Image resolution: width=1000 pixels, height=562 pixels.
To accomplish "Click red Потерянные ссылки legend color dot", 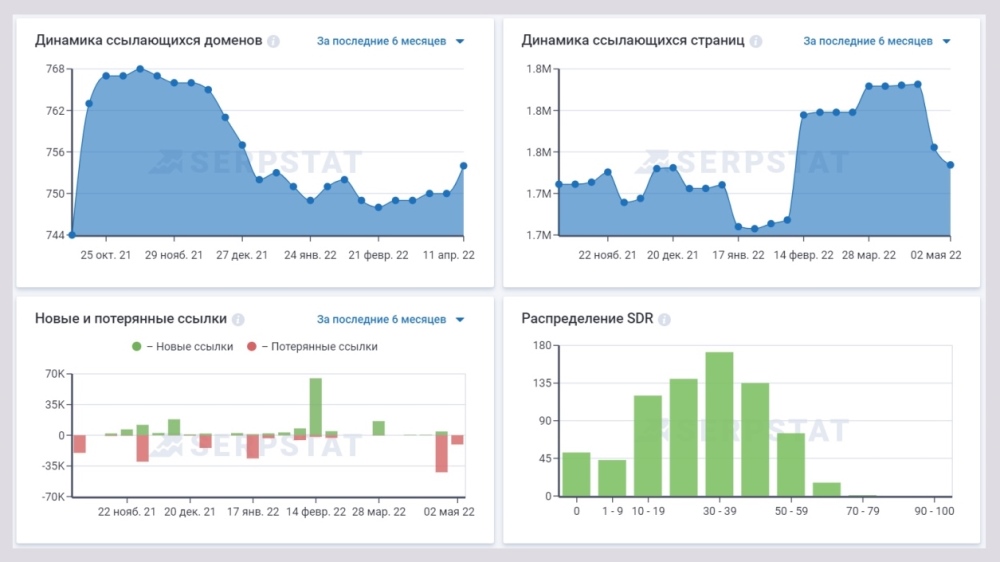I will 252,347.
